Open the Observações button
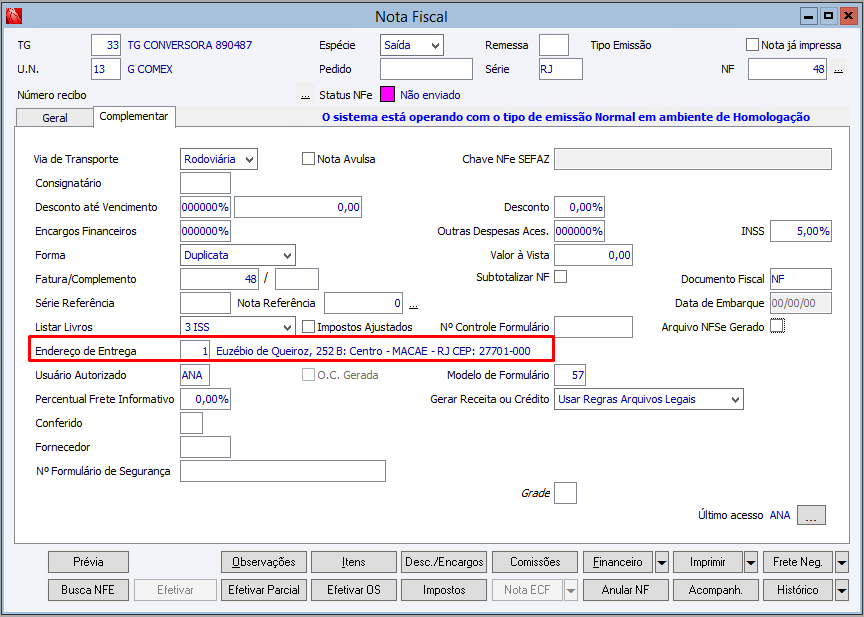The width and height of the screenshot is (864, 617). point(264,562)
